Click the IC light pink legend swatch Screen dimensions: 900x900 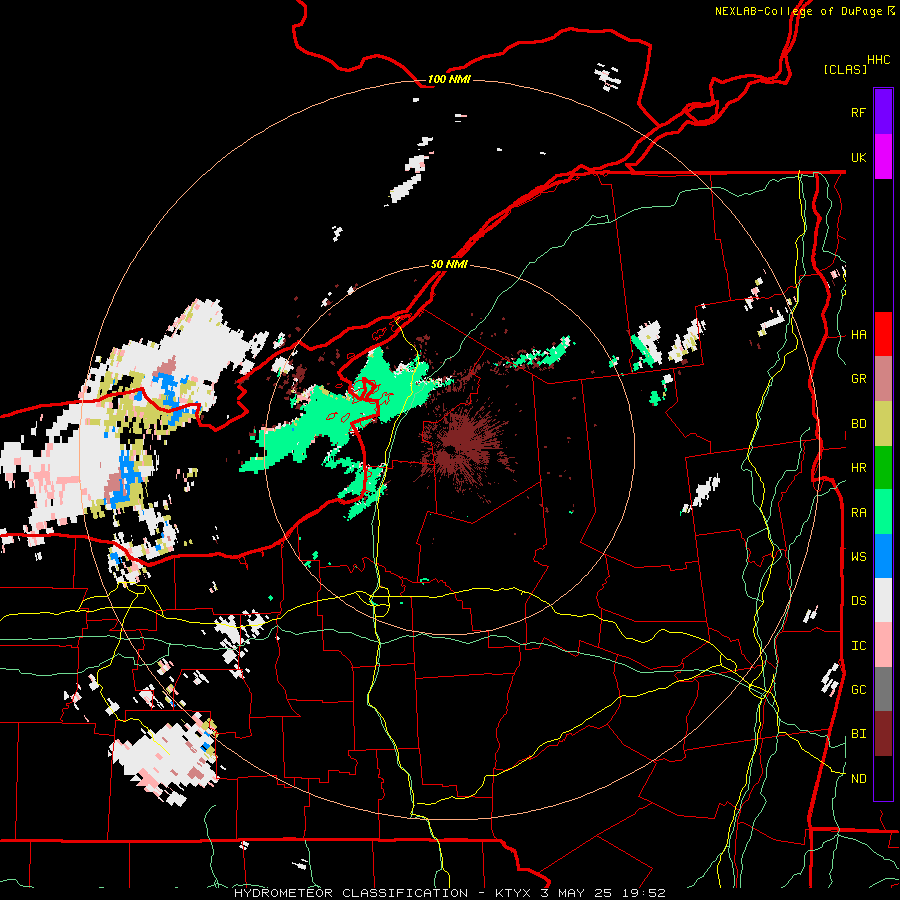point(883,645)
